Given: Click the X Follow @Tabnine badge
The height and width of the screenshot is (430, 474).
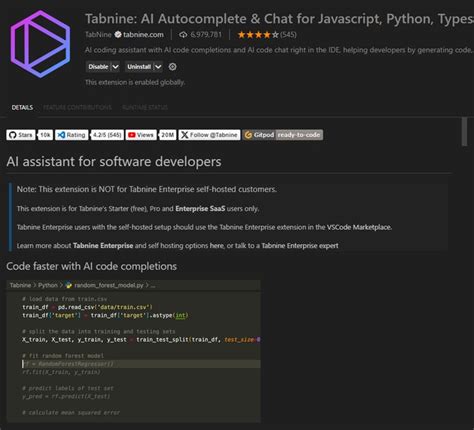Looking at the screenshot, I should pyautogui.click(x=209, y=135).
